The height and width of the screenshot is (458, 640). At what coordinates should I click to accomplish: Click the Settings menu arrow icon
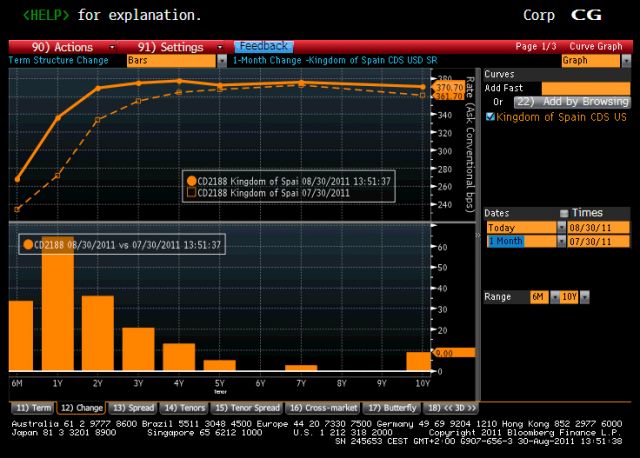[220, 47]
